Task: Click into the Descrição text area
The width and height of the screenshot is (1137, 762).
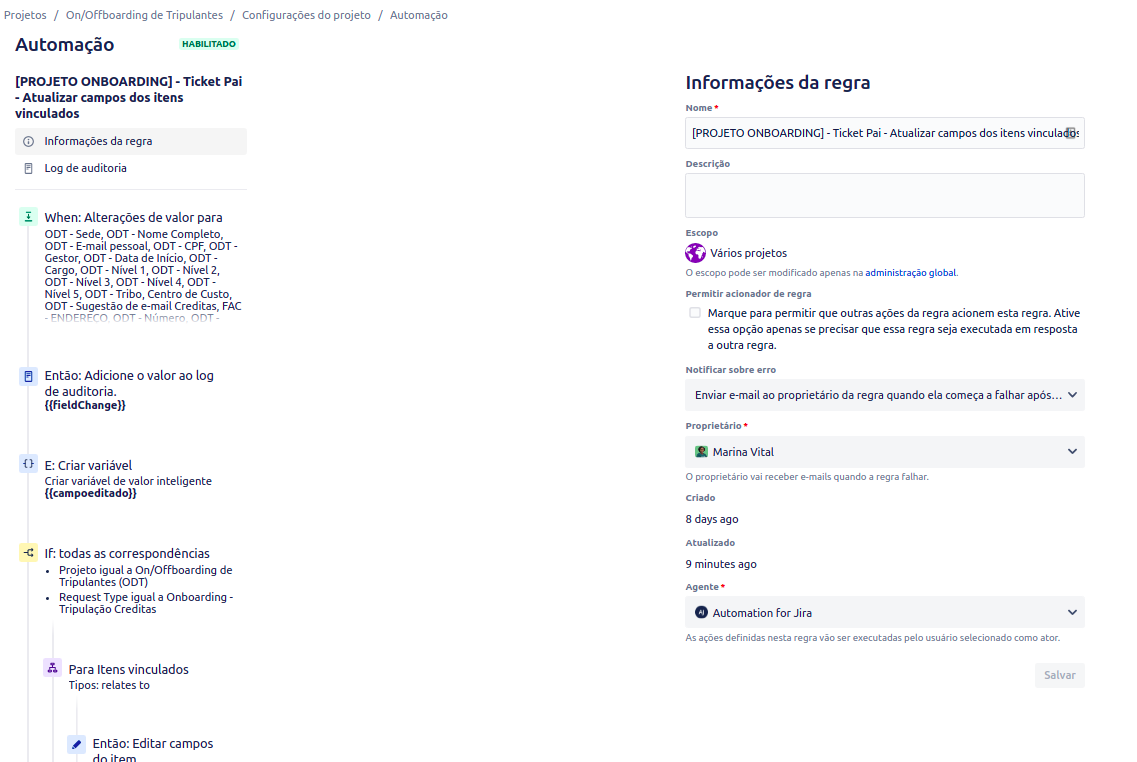Action: [x=885, y=196]
